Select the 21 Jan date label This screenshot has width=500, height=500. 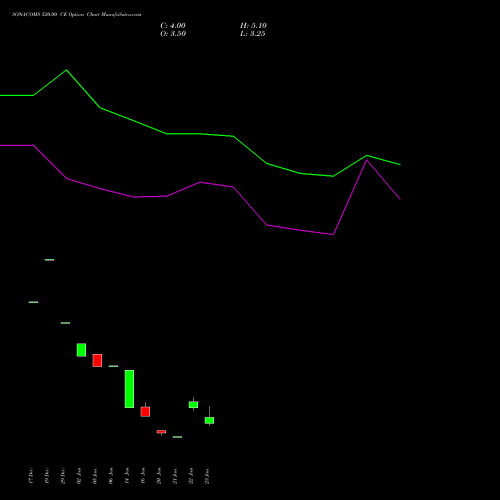click(x=175, y=476)
